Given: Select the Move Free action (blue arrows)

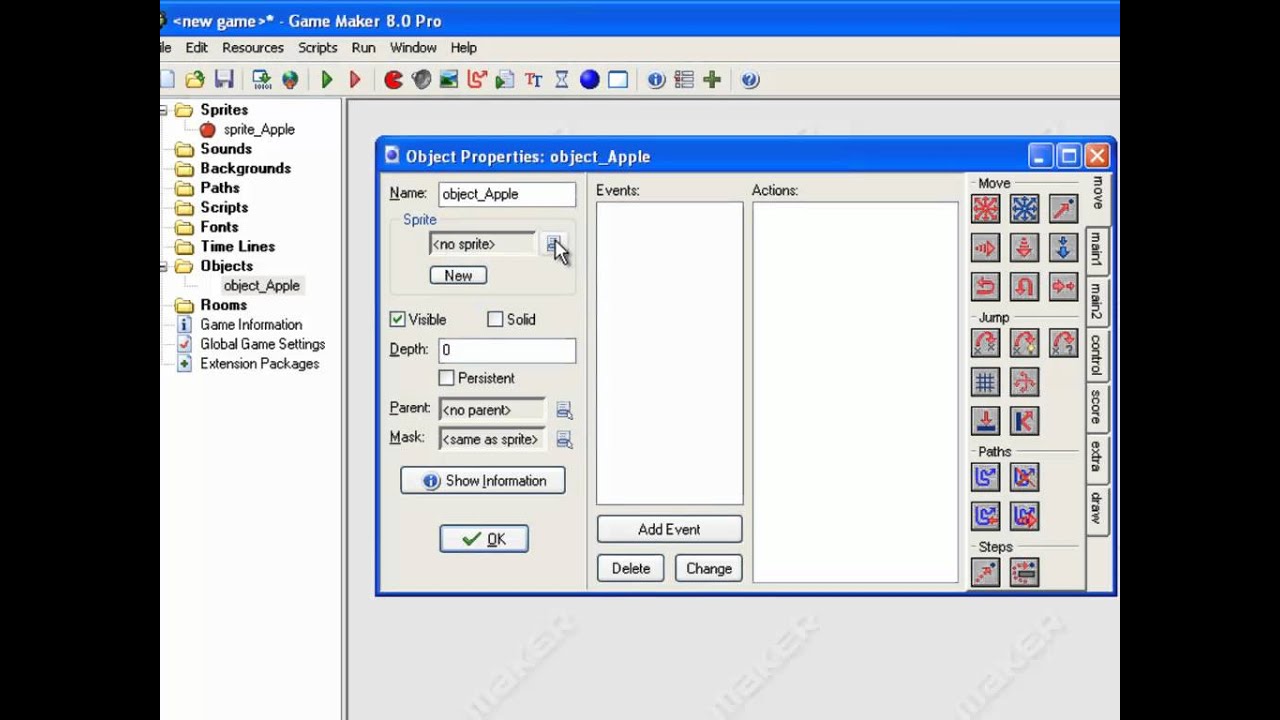Looking at the screenshot, I should point(1024,209).
